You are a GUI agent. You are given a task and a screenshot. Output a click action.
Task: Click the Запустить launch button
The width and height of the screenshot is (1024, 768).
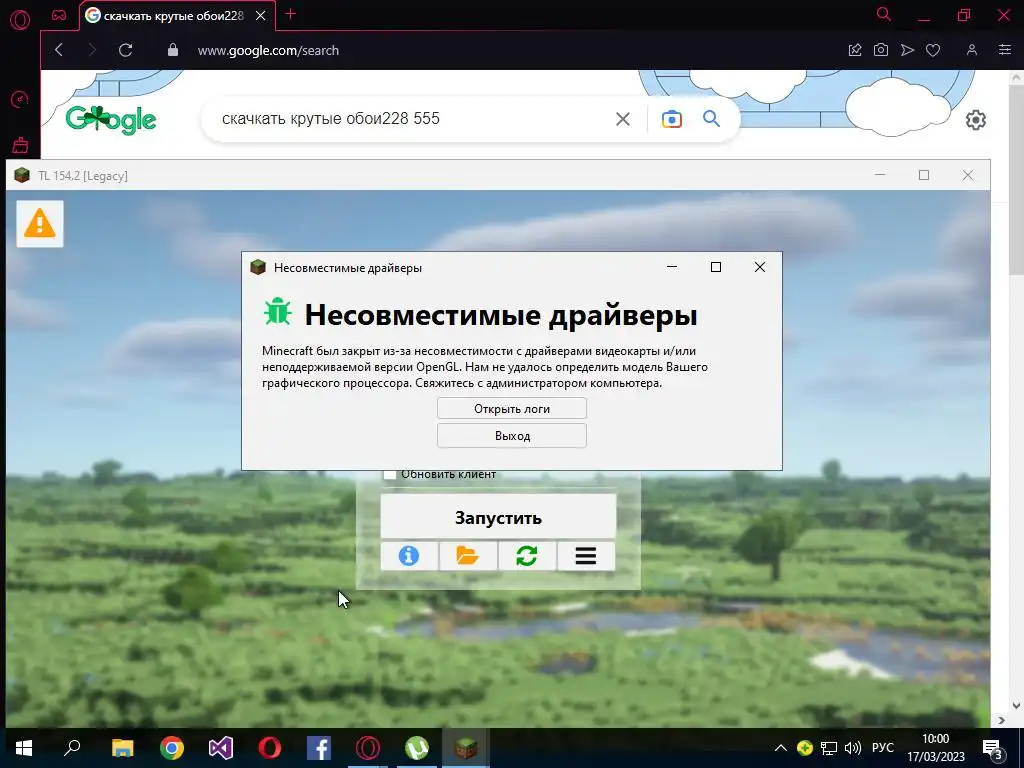point(498,517)
